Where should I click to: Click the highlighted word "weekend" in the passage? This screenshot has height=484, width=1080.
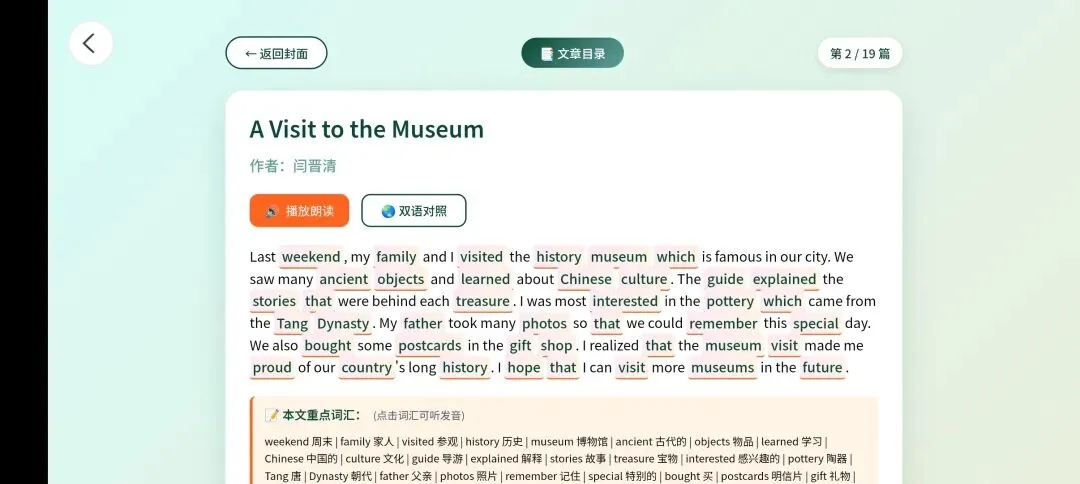pyautogui.click(x=311, y=257)
